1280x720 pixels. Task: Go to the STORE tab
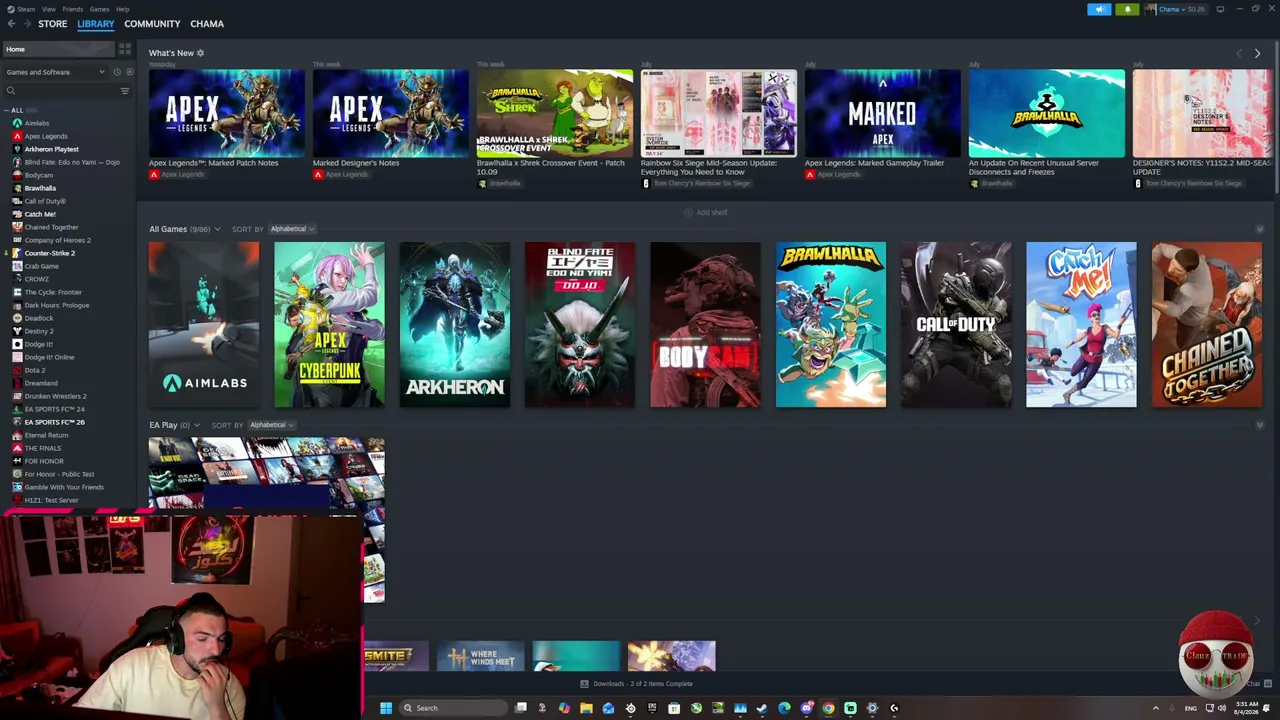click(53, 24)
